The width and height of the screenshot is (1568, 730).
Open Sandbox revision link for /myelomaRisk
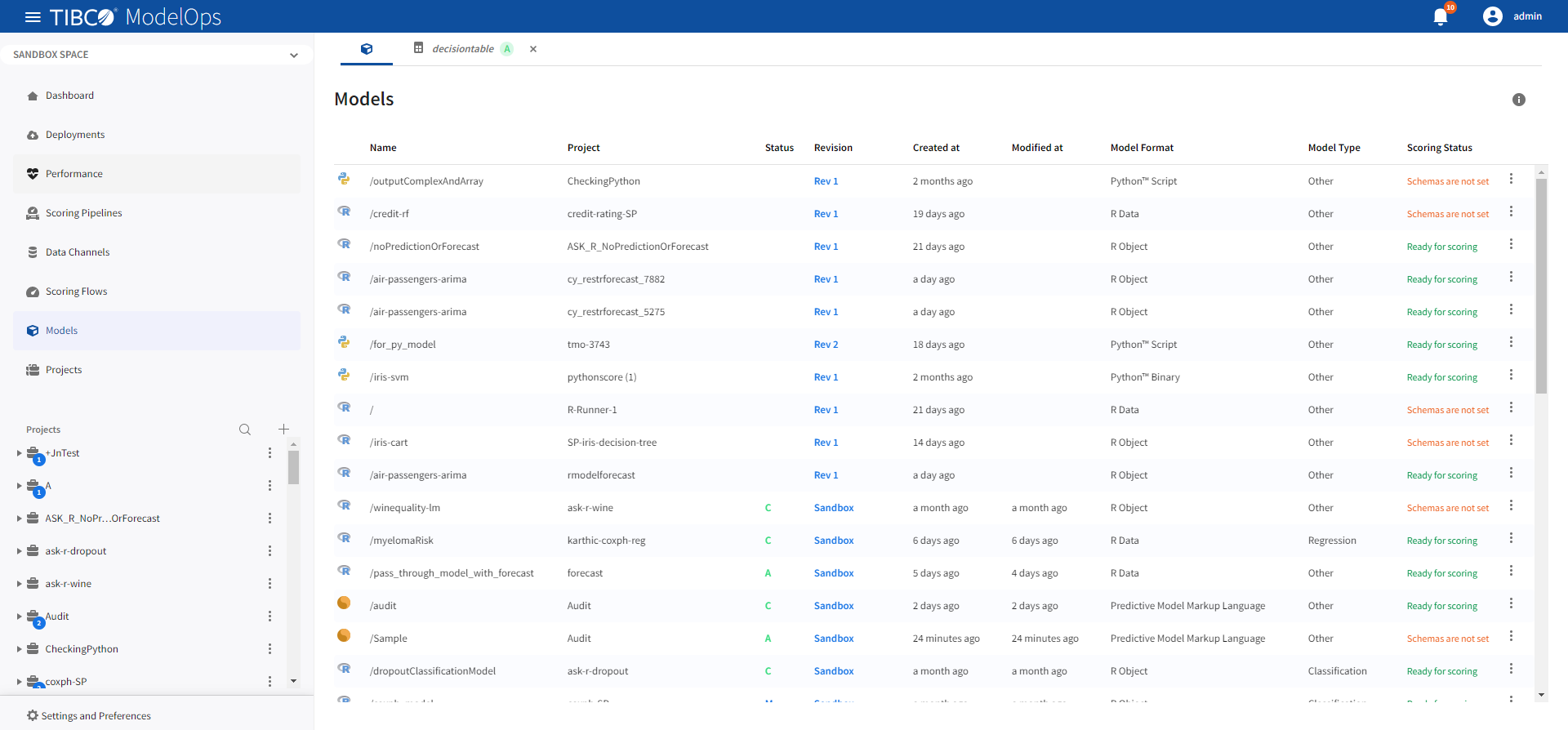833,541
